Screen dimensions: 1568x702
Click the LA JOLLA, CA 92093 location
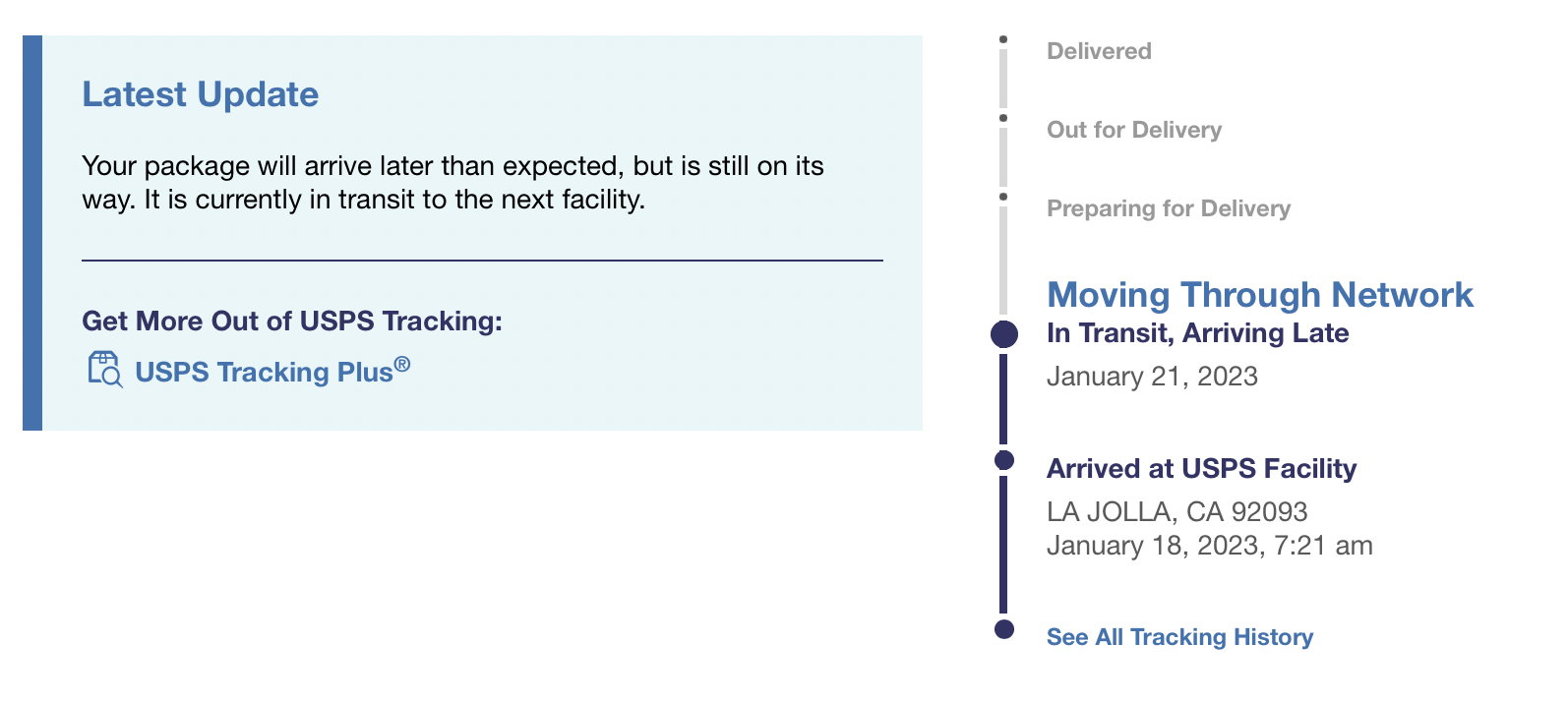coord(1177,511)
